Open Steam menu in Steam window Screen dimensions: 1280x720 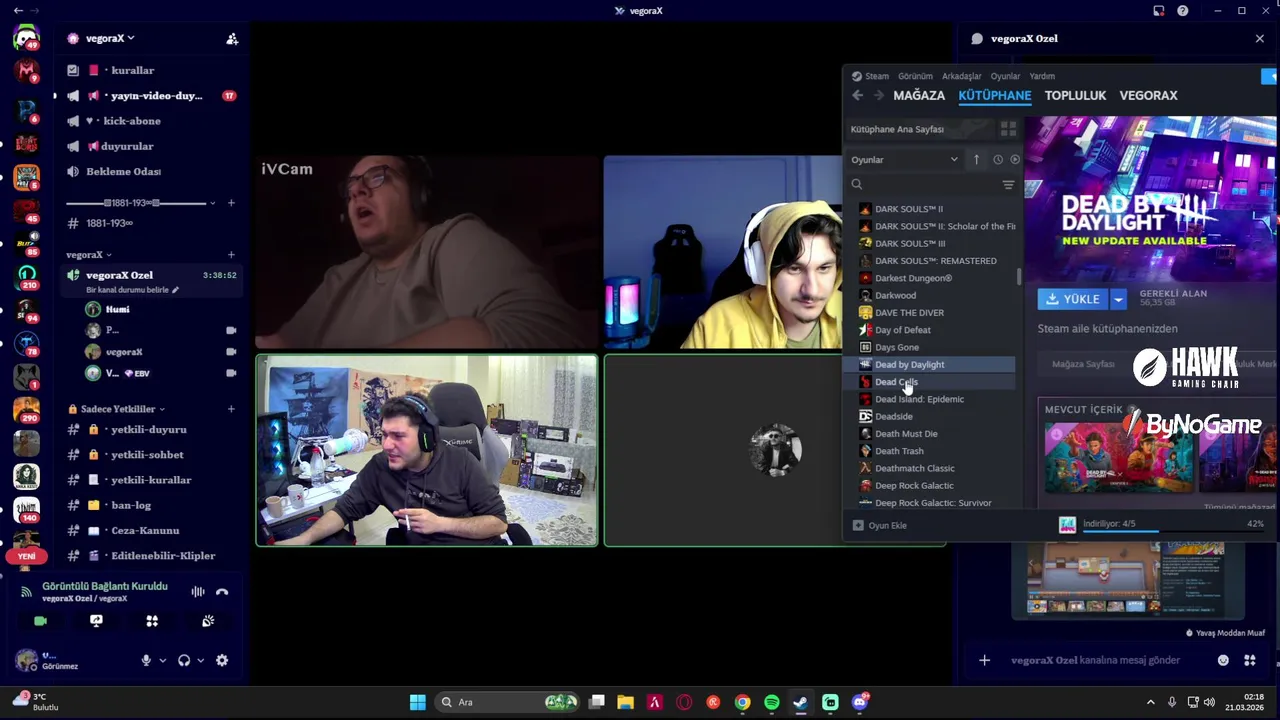877,76
